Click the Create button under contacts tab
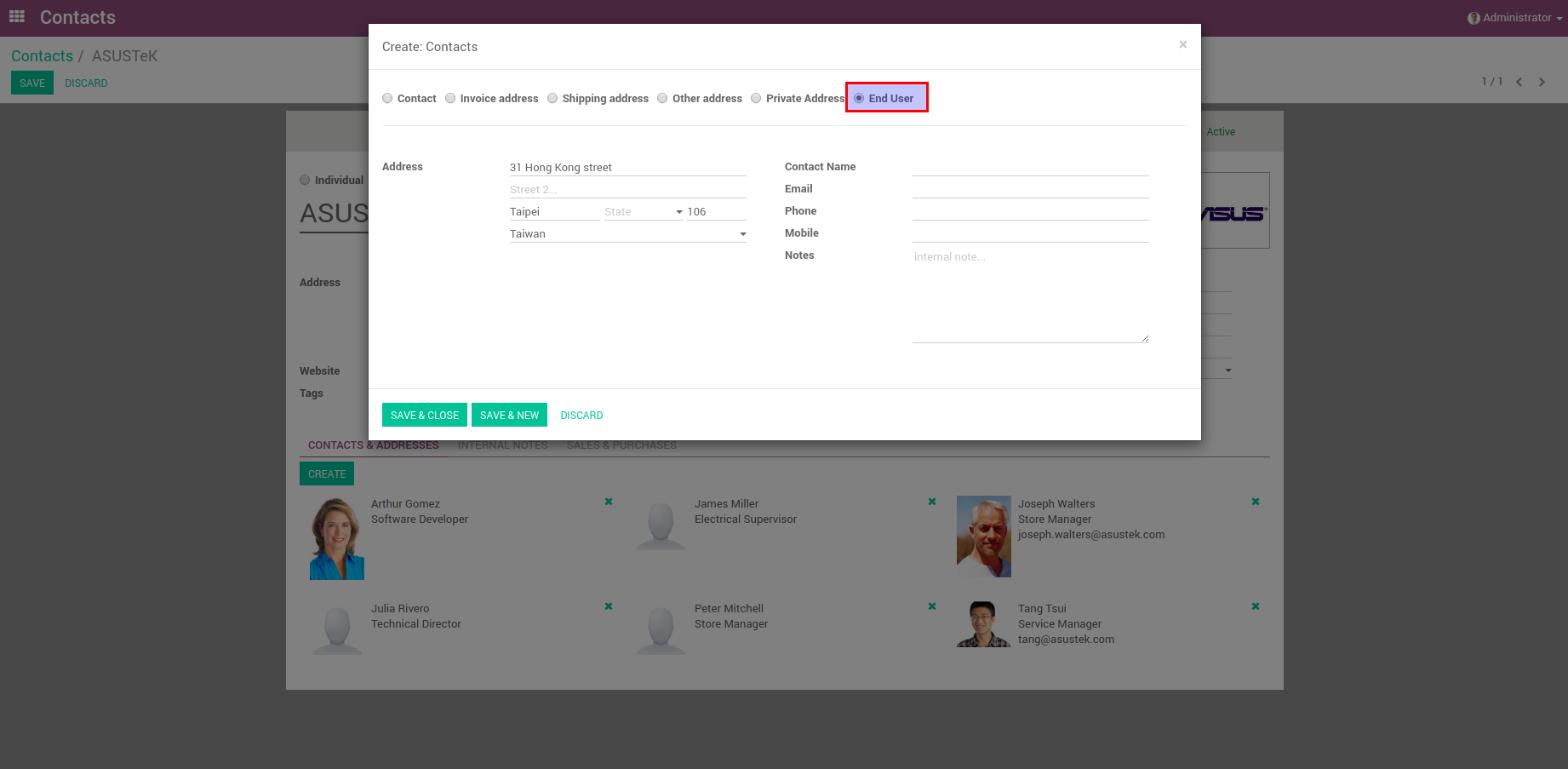The width and height of the screenshot is (1568, 769). point(327,473)
